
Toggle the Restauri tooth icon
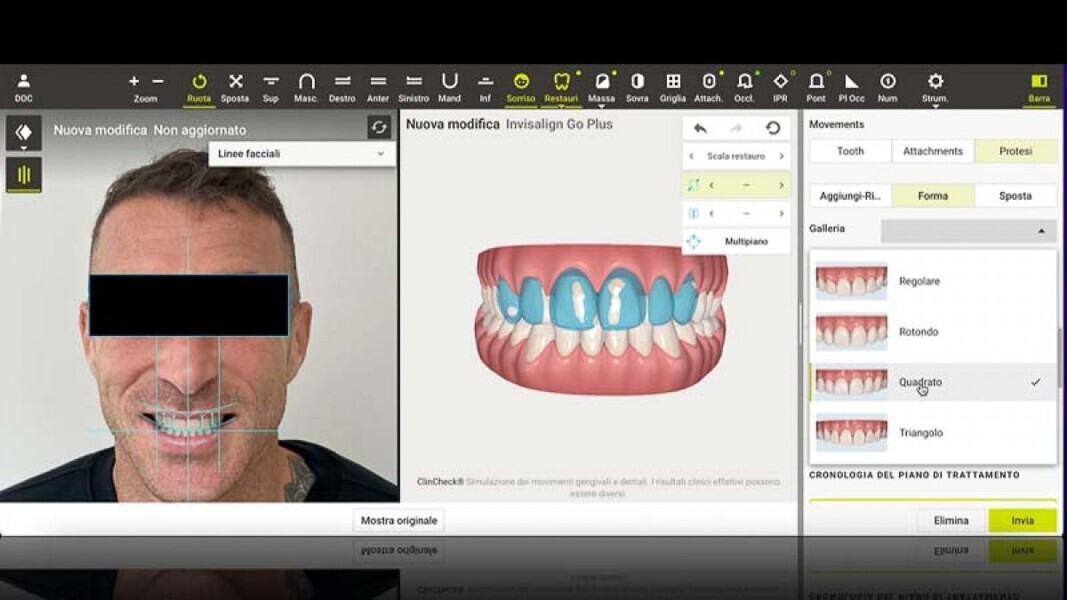point(561,82)
